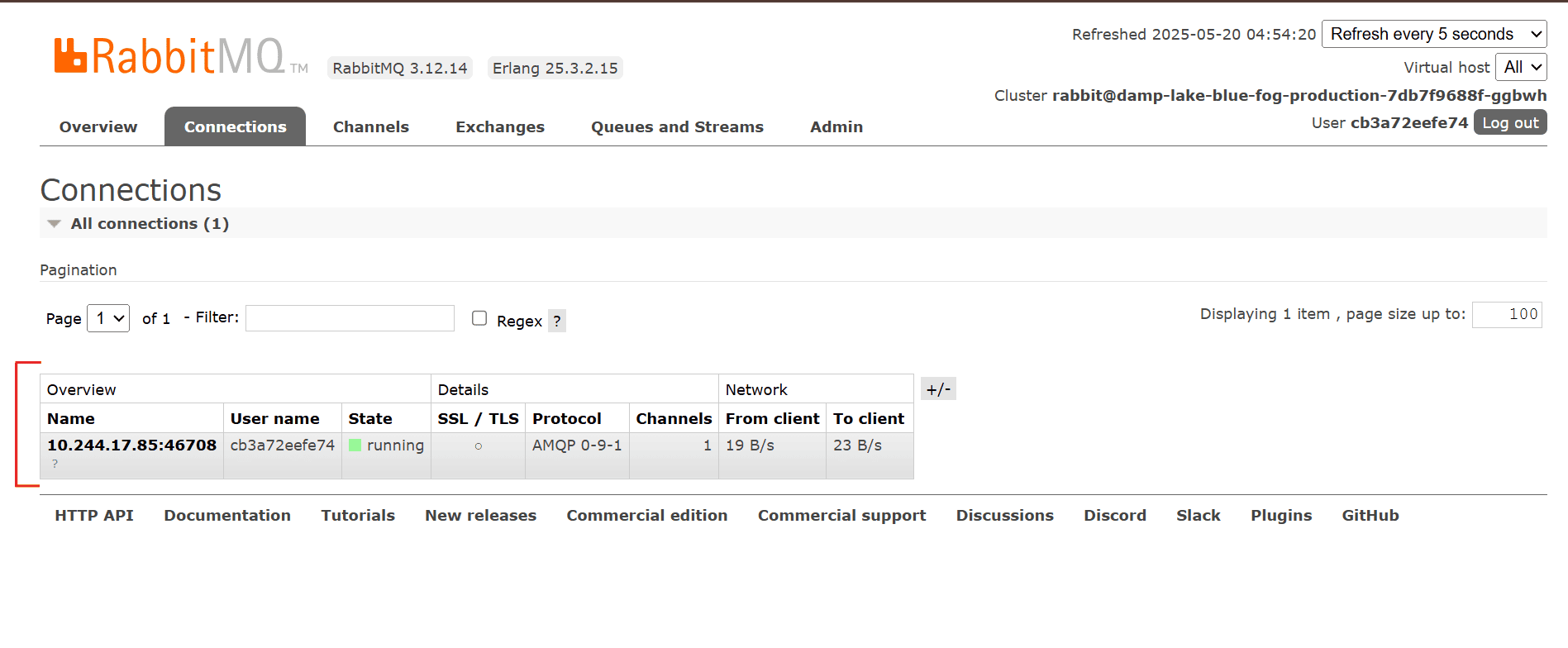1568x648 pixels.
Task: Open the GitHub link
Action: pyautogui.click(x=1370, y=515)
